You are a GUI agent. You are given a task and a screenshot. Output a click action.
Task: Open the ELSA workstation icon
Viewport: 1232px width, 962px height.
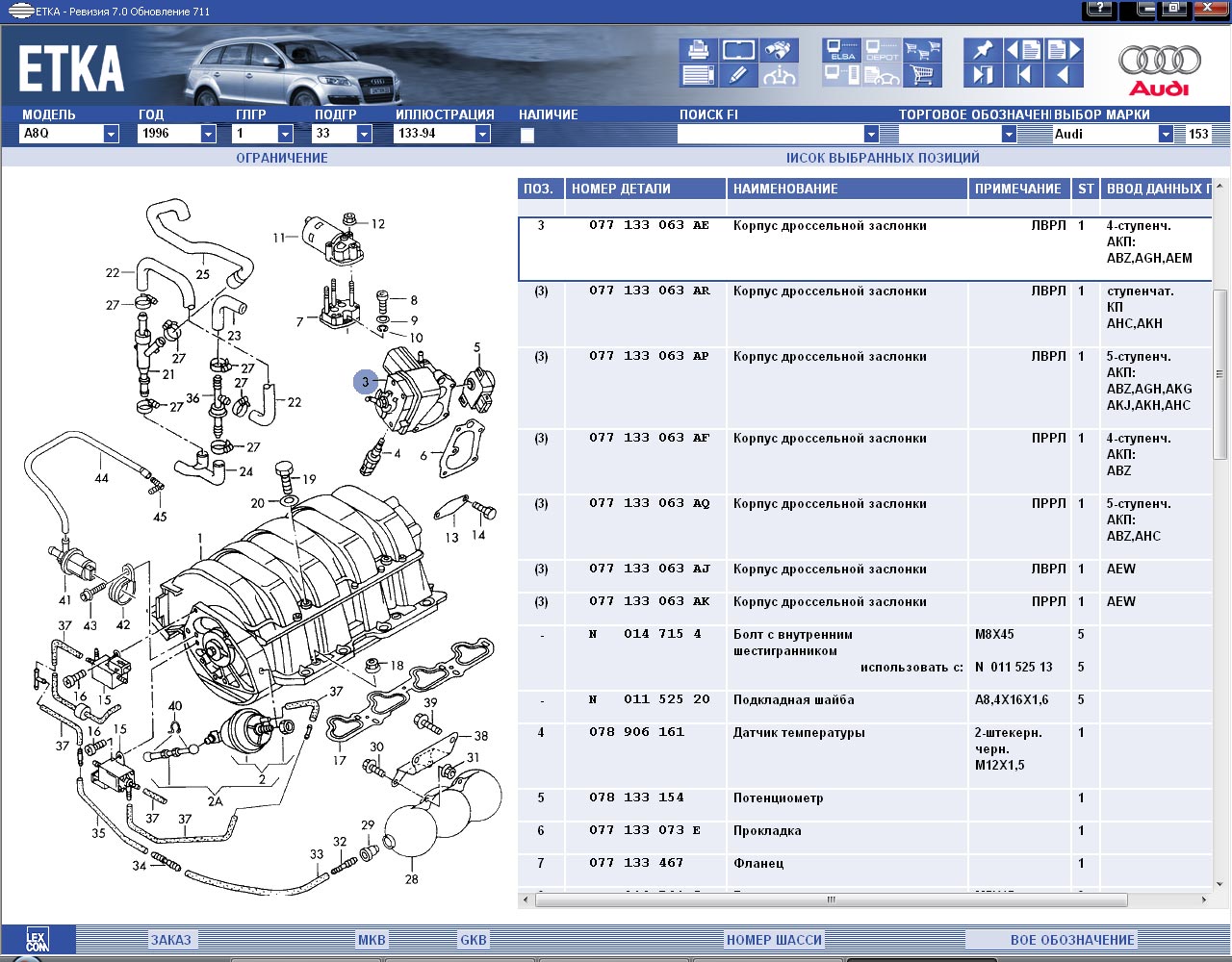[841, 50]
